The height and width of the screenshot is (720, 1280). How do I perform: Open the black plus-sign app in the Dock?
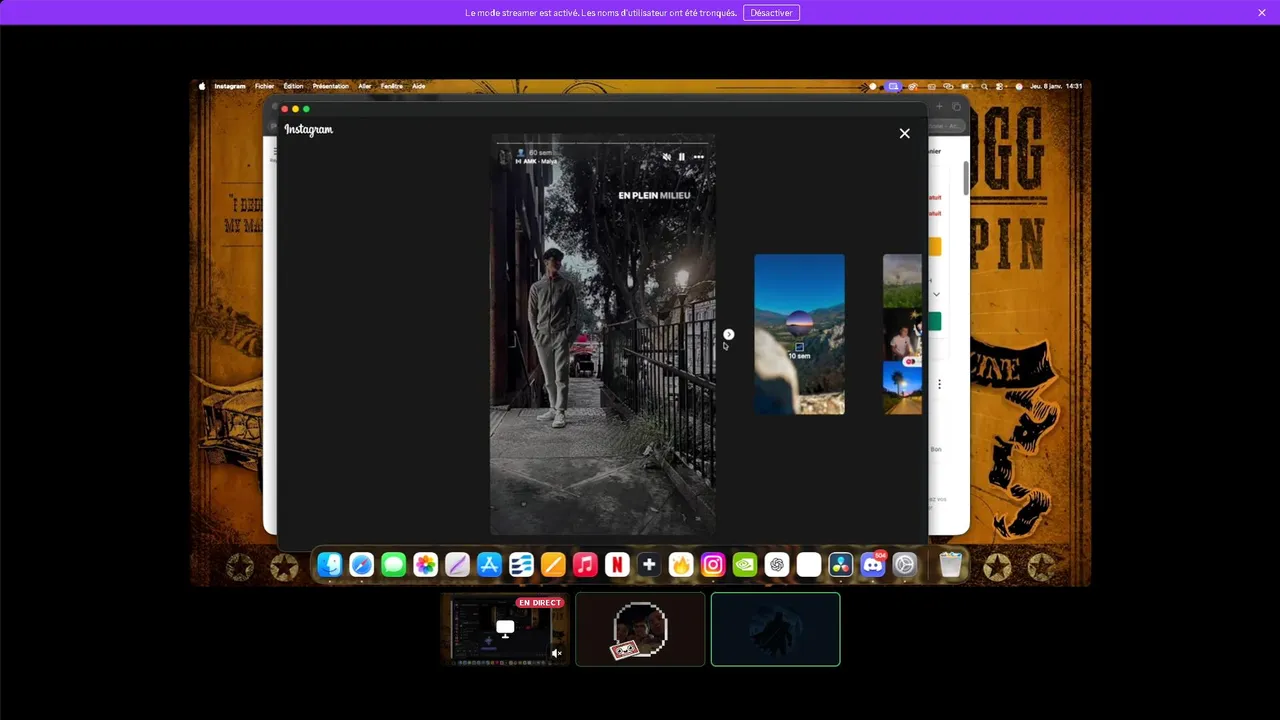coord(649,565)
